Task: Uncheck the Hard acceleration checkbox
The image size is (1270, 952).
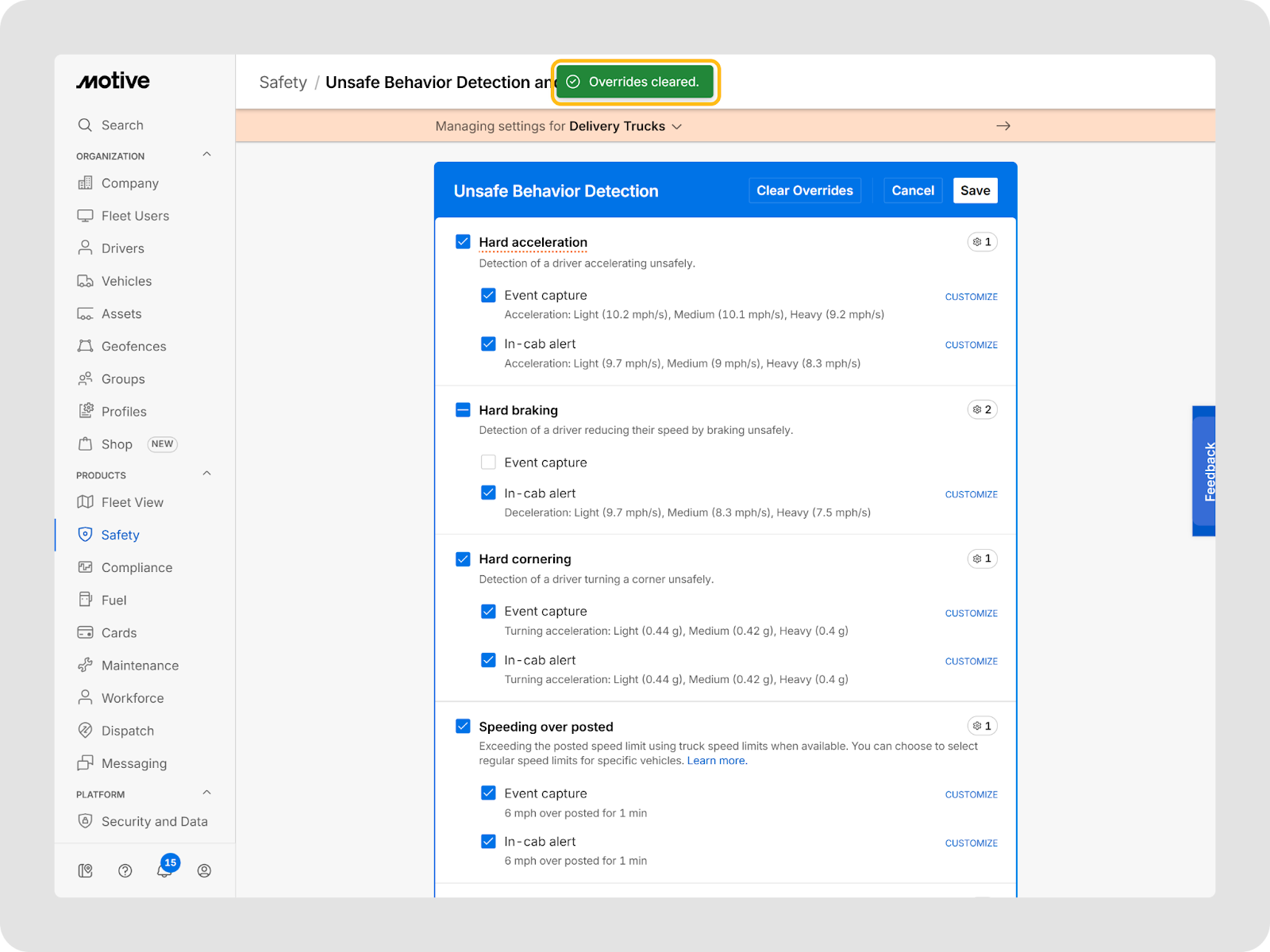Action: tap(463, 242)
